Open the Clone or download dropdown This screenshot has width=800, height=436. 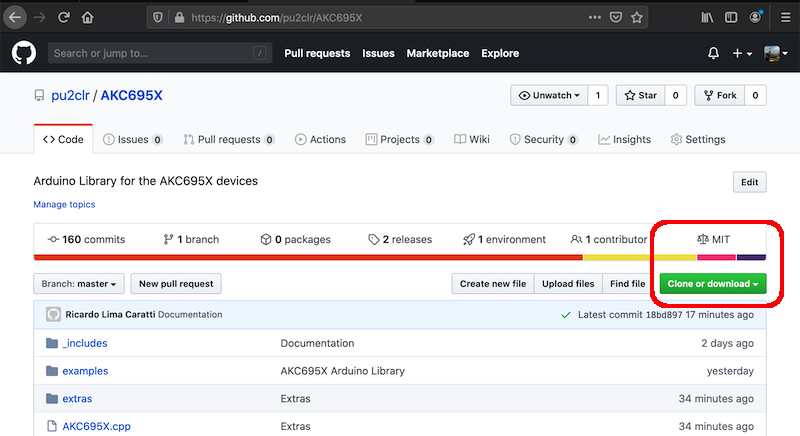coord(713,284)
